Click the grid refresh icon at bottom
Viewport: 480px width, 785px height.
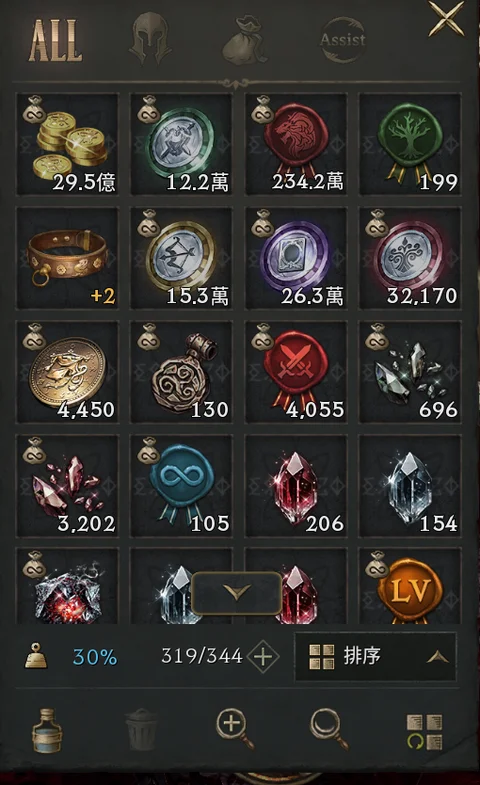point(424,732)
